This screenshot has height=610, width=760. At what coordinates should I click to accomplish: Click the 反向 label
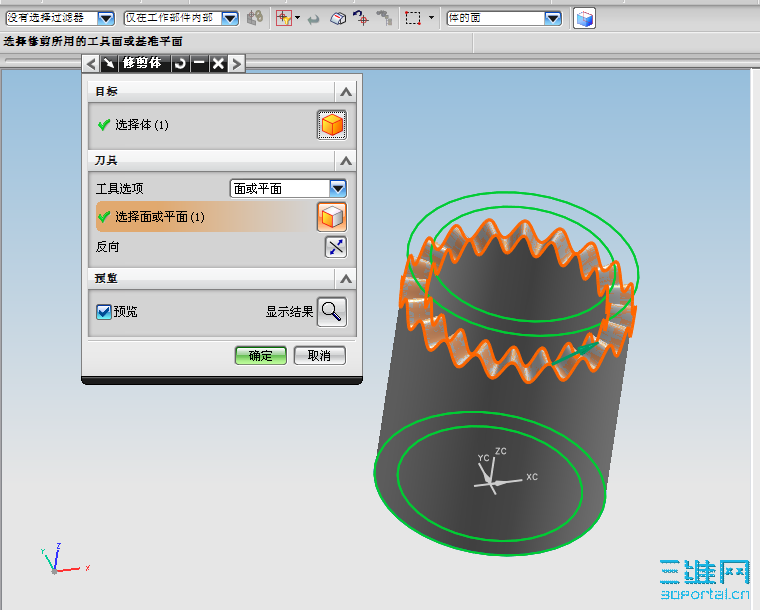[x=107, y=247]
